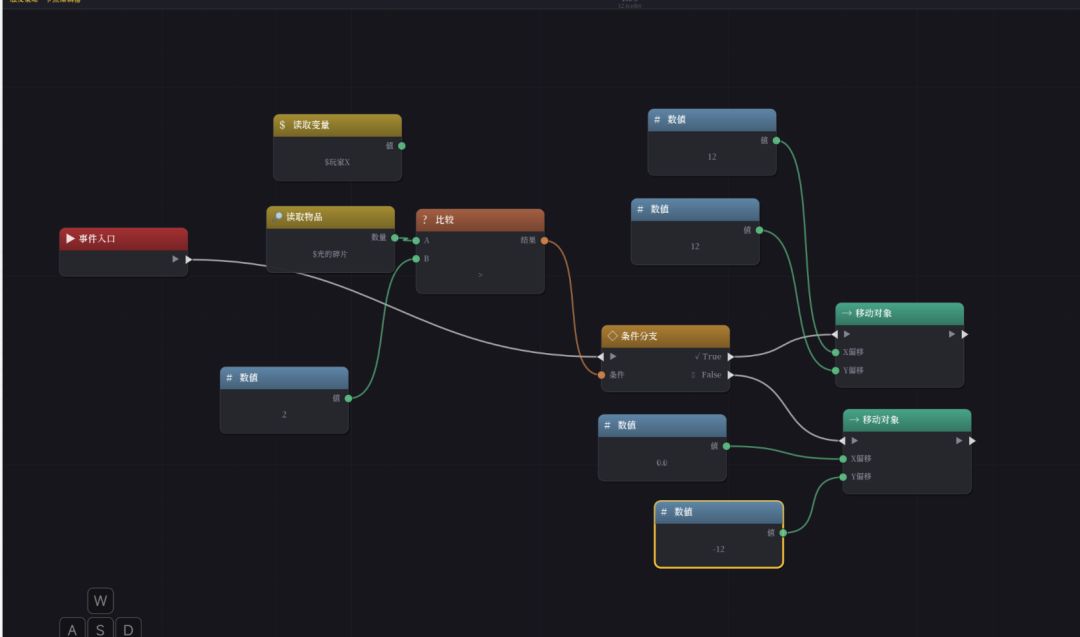Click the diamond icon on 条件分支 node
The width and height of the screenshot is (1080, 637).
pos(612,336)
